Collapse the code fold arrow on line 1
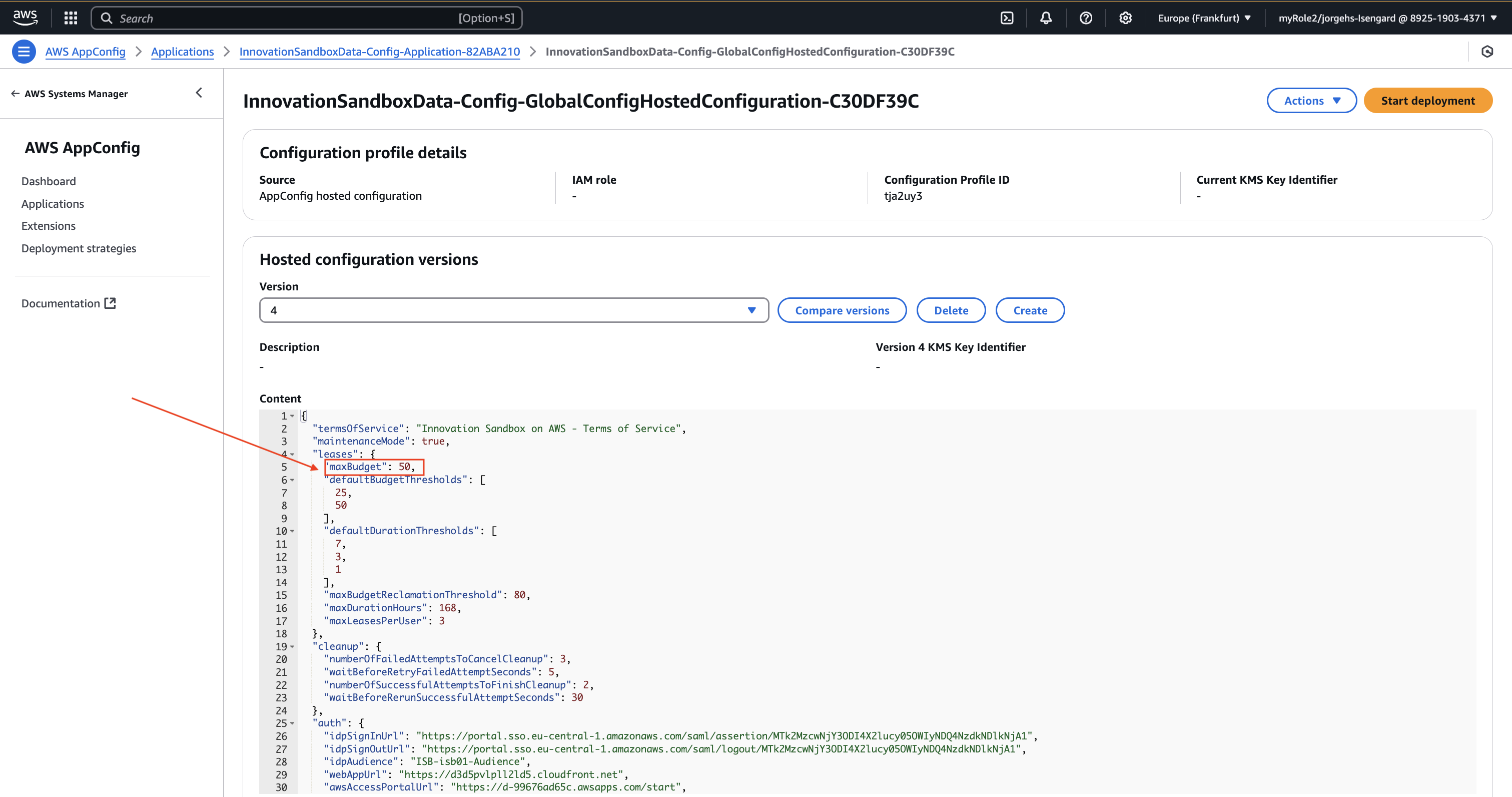This screenshot has width=1512, height=797. click(292, 416)
